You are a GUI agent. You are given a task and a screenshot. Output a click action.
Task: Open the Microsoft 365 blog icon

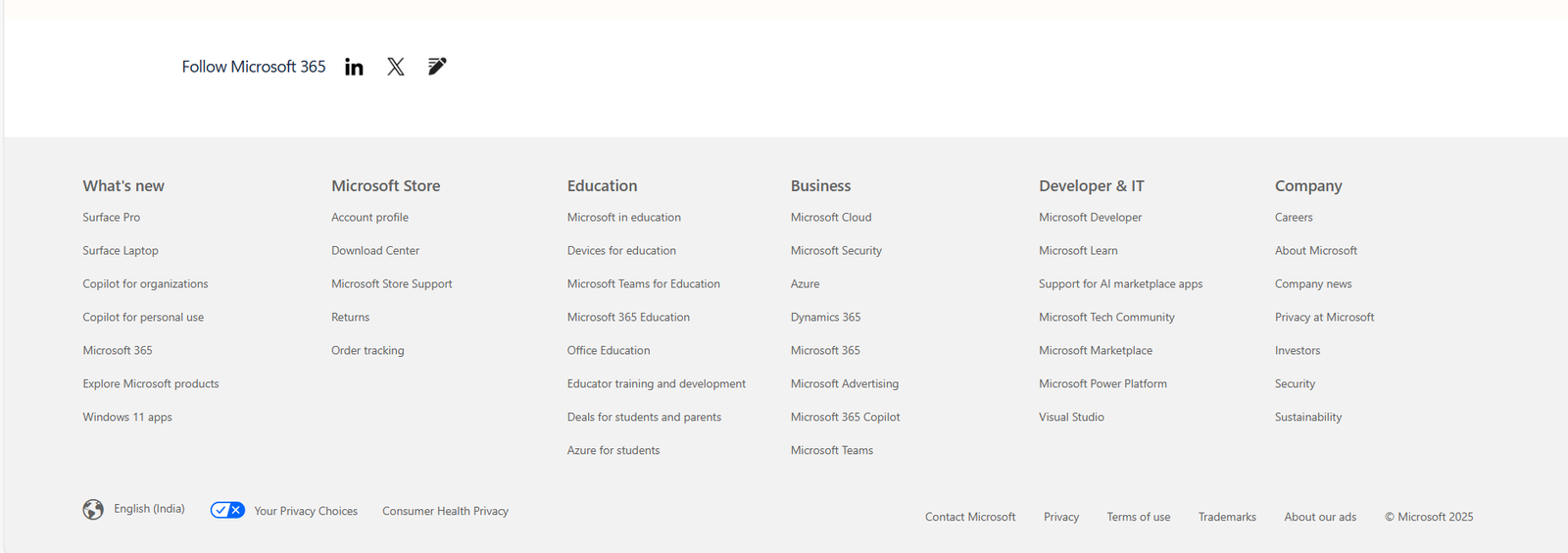[x=437, y=67]
